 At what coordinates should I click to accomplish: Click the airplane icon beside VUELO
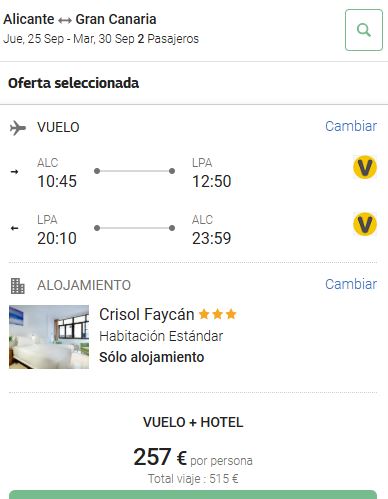pos(18,128)
